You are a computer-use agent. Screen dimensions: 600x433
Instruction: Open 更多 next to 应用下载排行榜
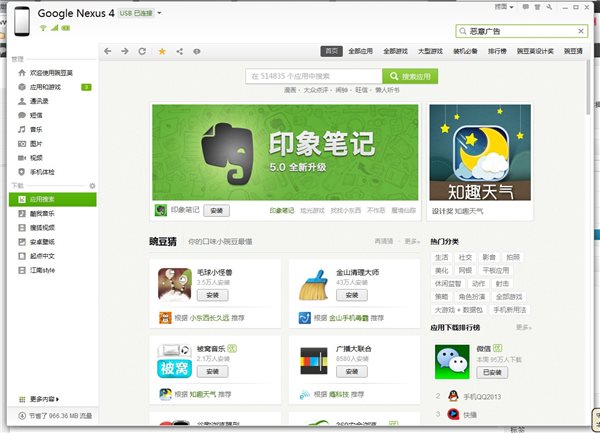(523, 327)
